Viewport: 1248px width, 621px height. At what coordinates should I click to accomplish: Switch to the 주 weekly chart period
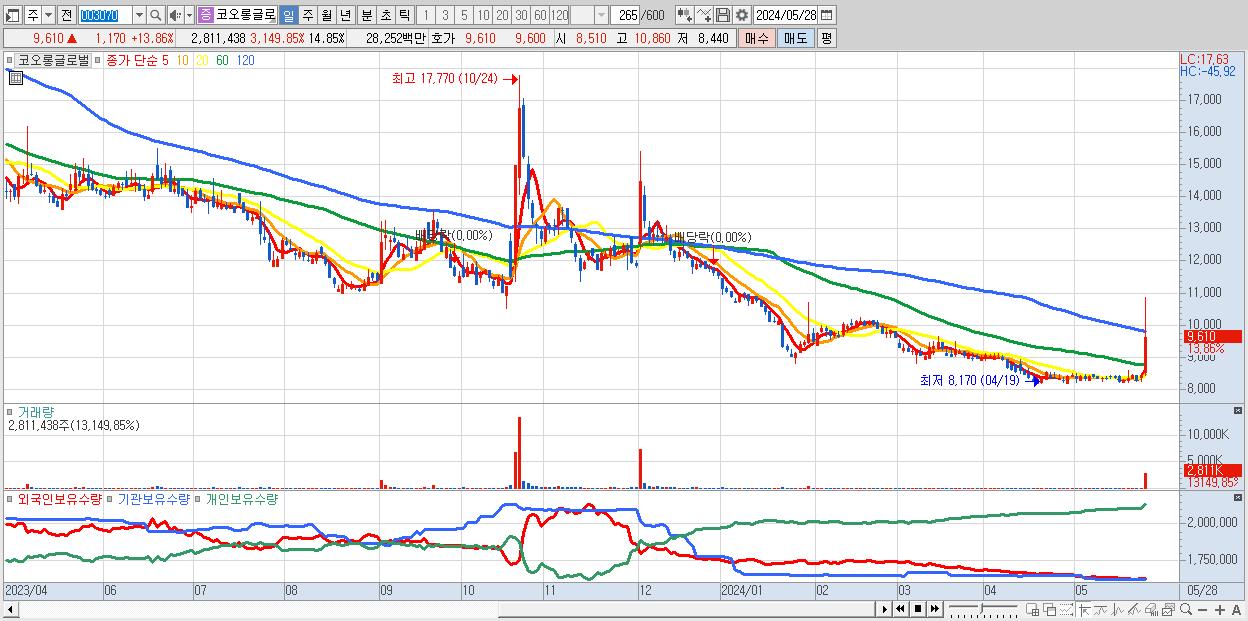tap(307, 15)
